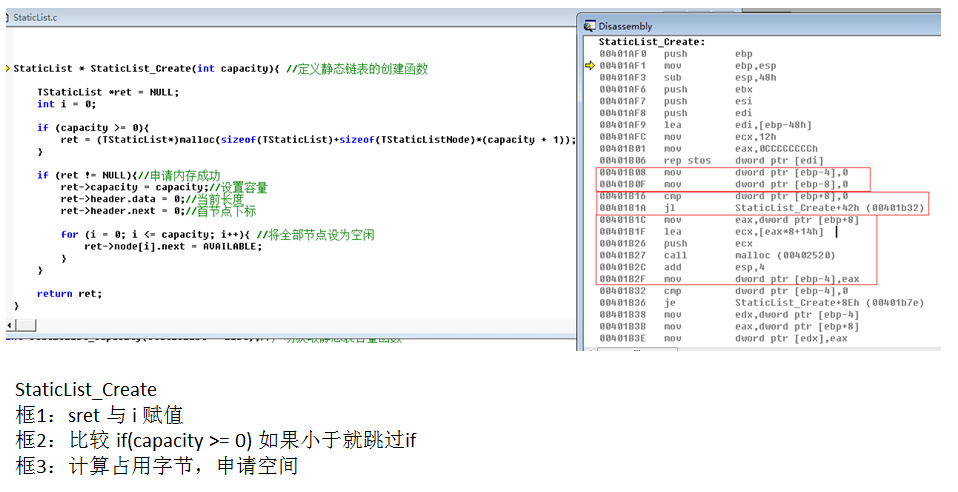Click disassembly row 00401B1F lea ecx,[eax*8+14h]
This screenshot has height=492, width=958.
(x=712, y=232)
